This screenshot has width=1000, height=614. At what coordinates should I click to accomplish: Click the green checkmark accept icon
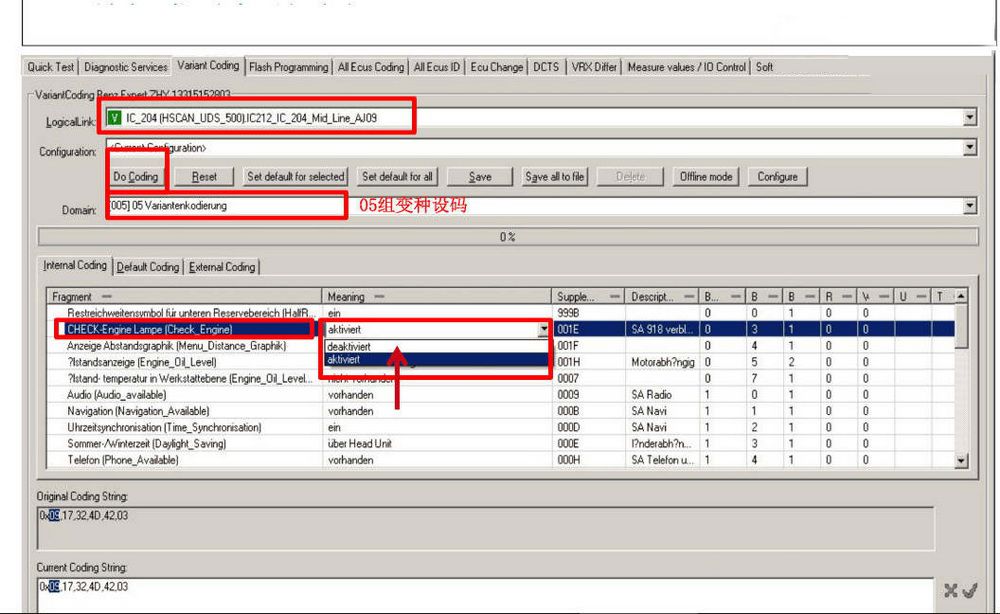click(x=969, y=591)
